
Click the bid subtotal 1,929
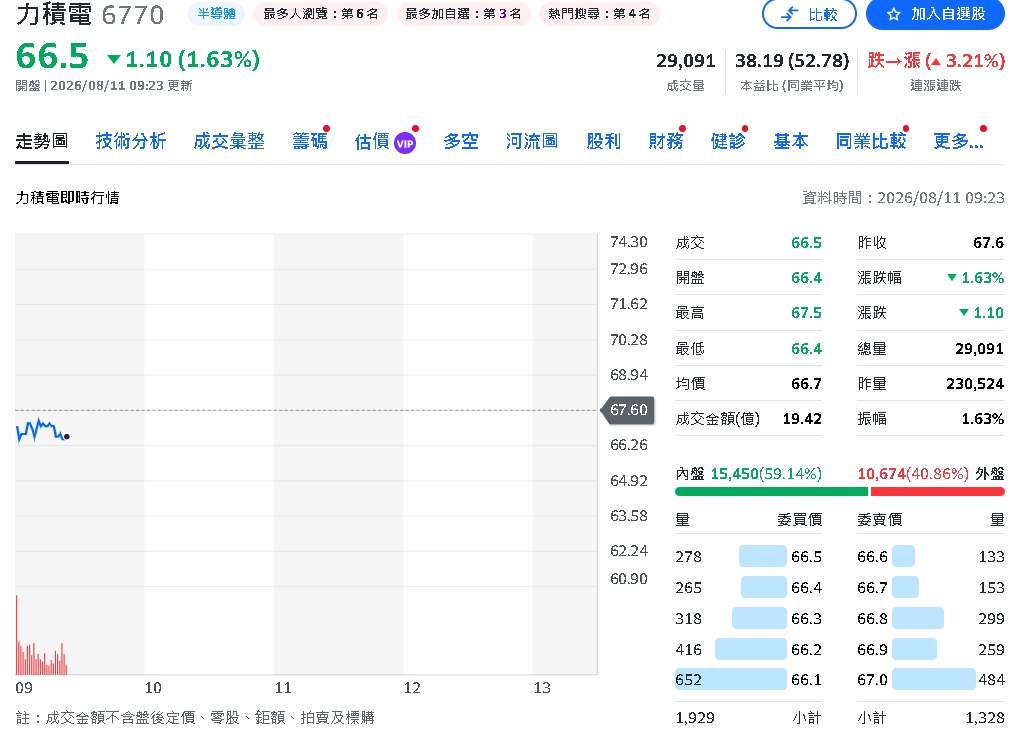pos(695,718)
